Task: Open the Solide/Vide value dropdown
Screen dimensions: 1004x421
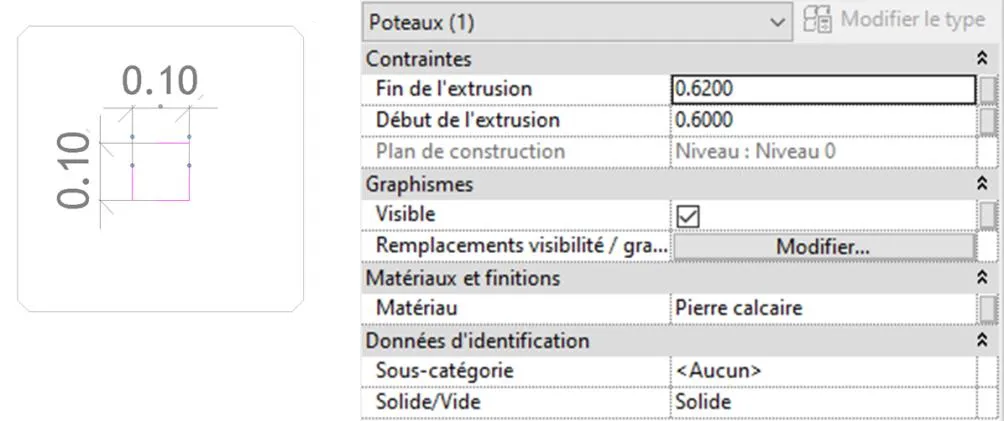Action: tap(820, 402)
